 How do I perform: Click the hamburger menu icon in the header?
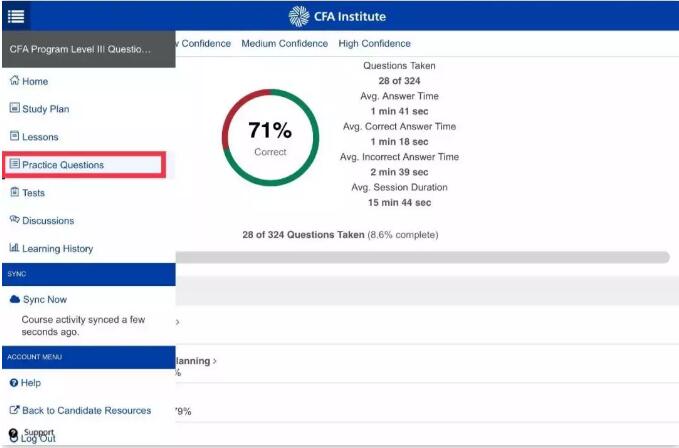pos(16,15)
